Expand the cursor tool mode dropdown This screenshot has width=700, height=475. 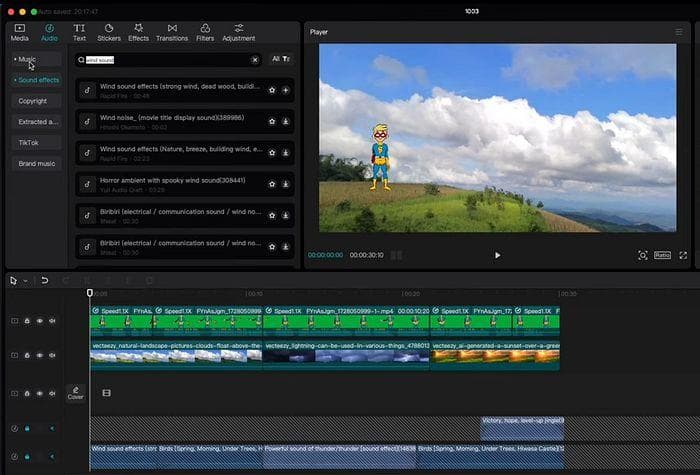point(25,281)
